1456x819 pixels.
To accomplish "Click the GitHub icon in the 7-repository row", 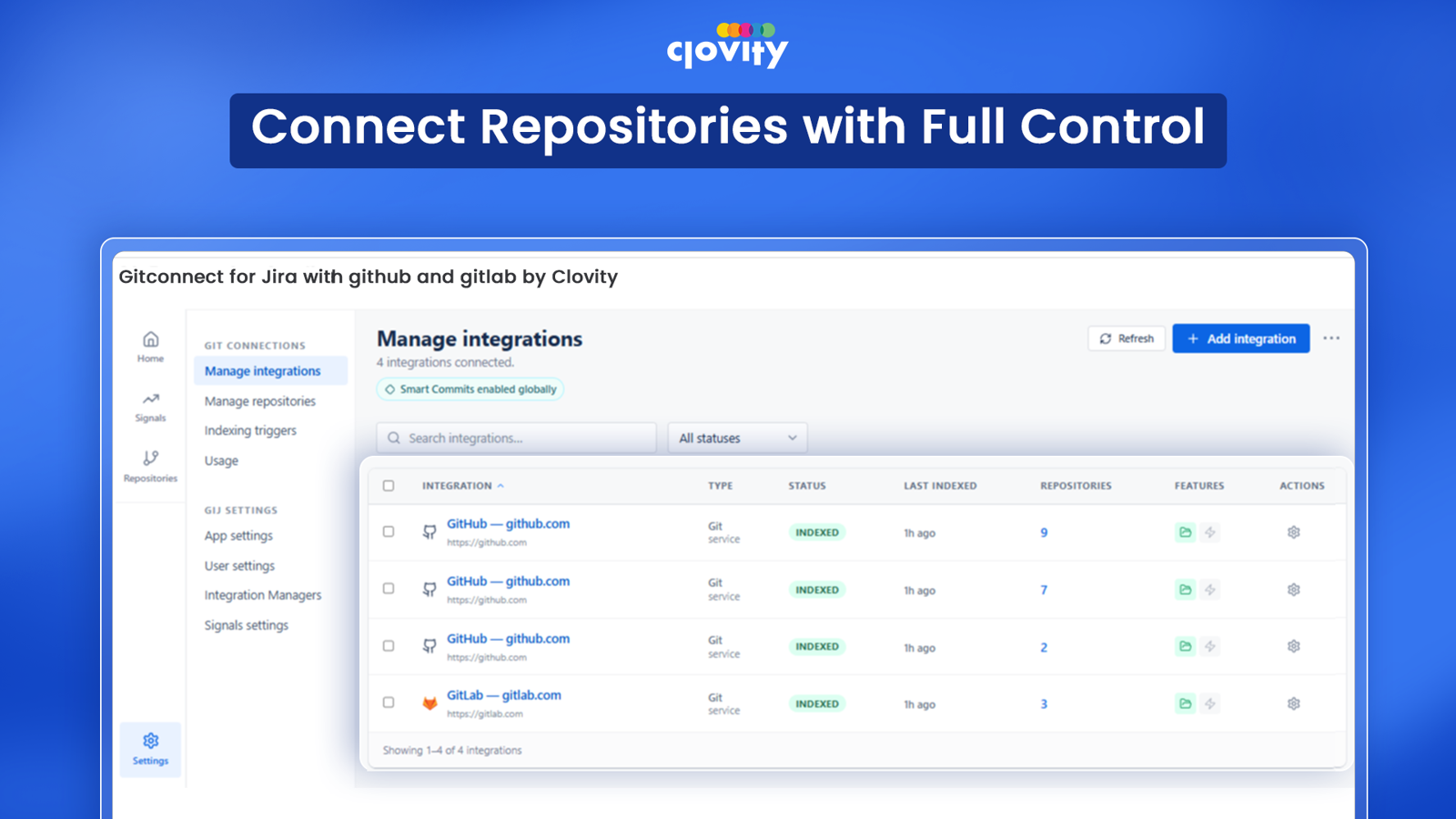I will click(x=430, y=590).
